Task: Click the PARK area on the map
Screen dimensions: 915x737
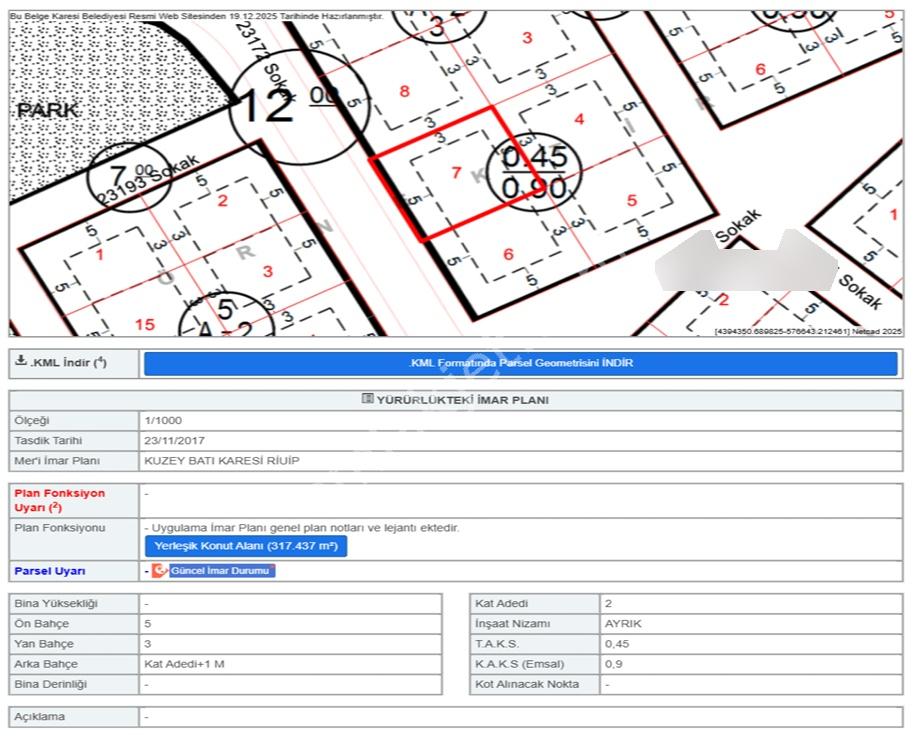Action: pyautogui.click(x=48, y=110)
